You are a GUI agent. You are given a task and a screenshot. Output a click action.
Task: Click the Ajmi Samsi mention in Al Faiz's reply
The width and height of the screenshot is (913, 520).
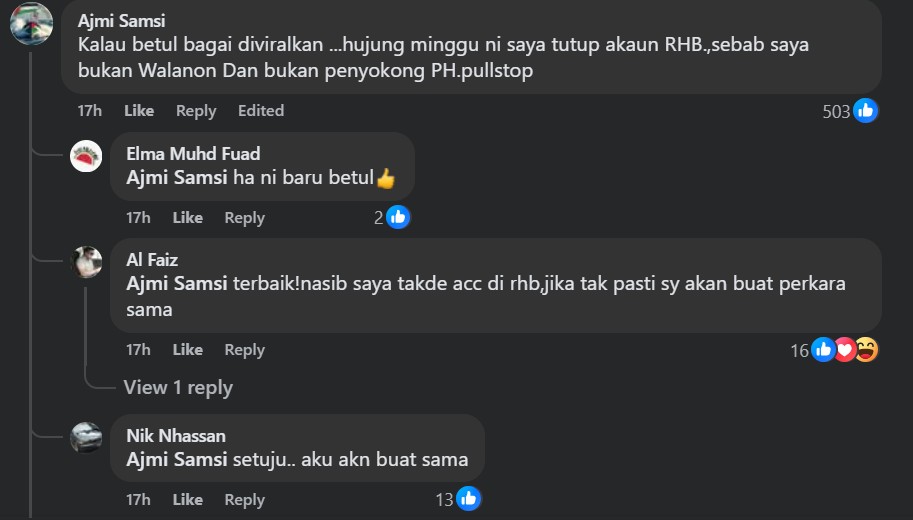pyautogui.click(x=176, y=284)
